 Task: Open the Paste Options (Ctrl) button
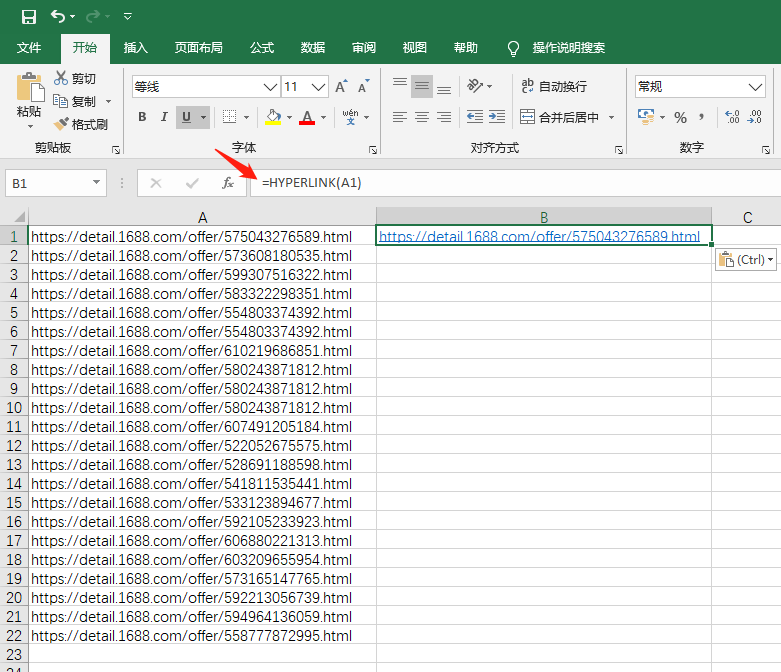[746, 260]
